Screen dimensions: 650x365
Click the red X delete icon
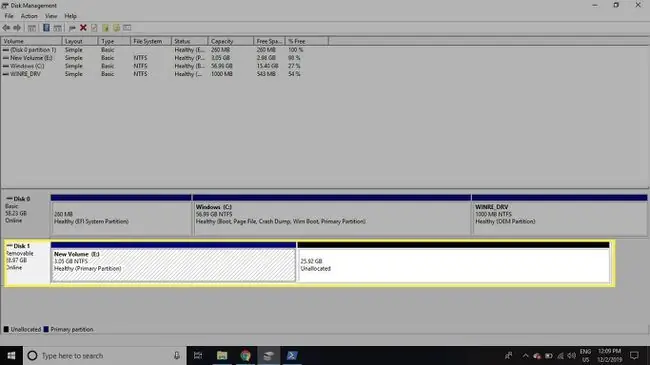tap(83, 28)
